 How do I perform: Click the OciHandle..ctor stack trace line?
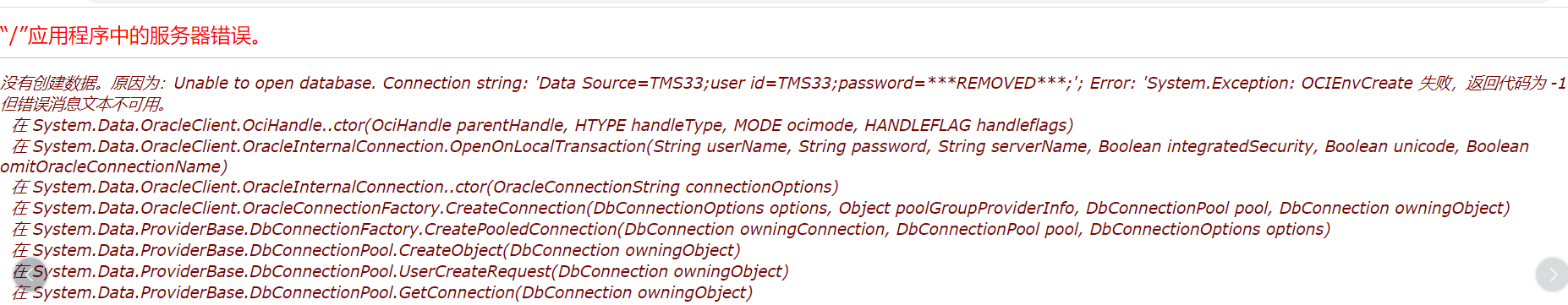542,125
